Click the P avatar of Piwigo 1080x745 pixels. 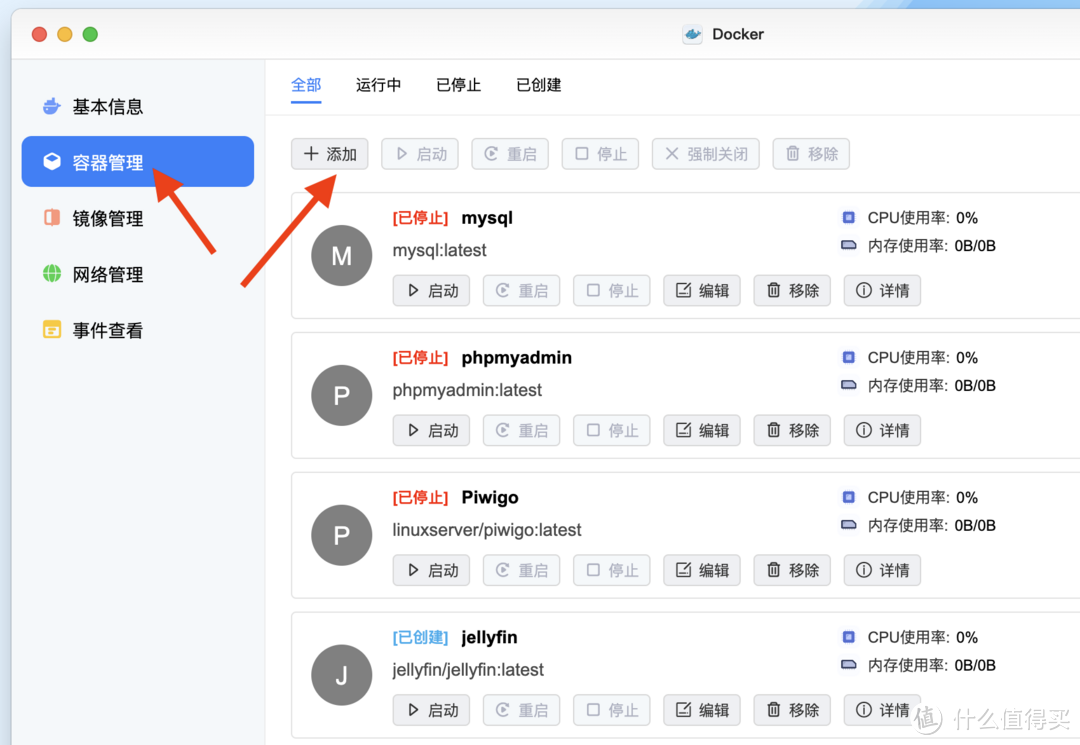[342, 535]
